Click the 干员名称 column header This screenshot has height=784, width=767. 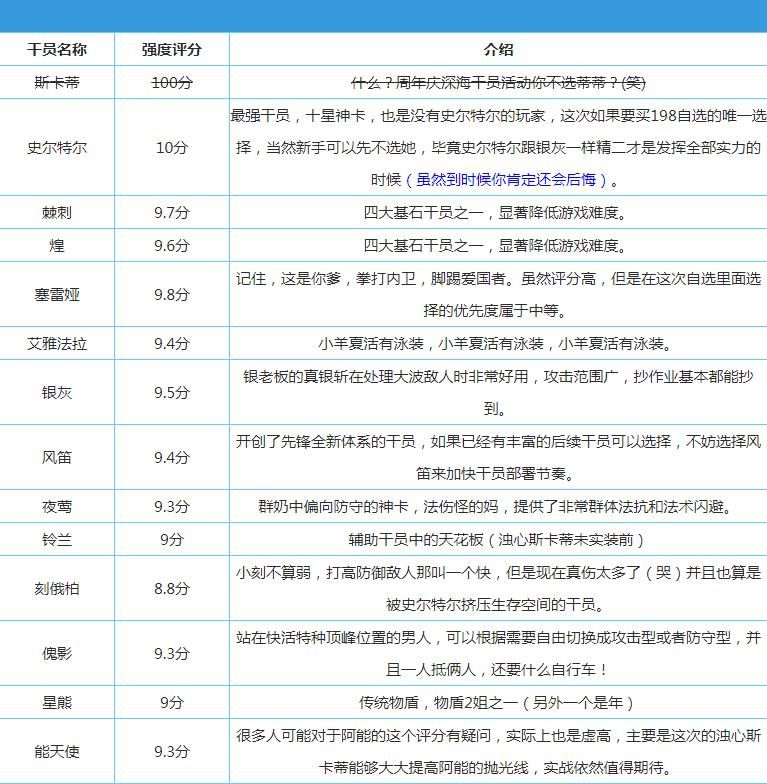(x=57, y=49)
